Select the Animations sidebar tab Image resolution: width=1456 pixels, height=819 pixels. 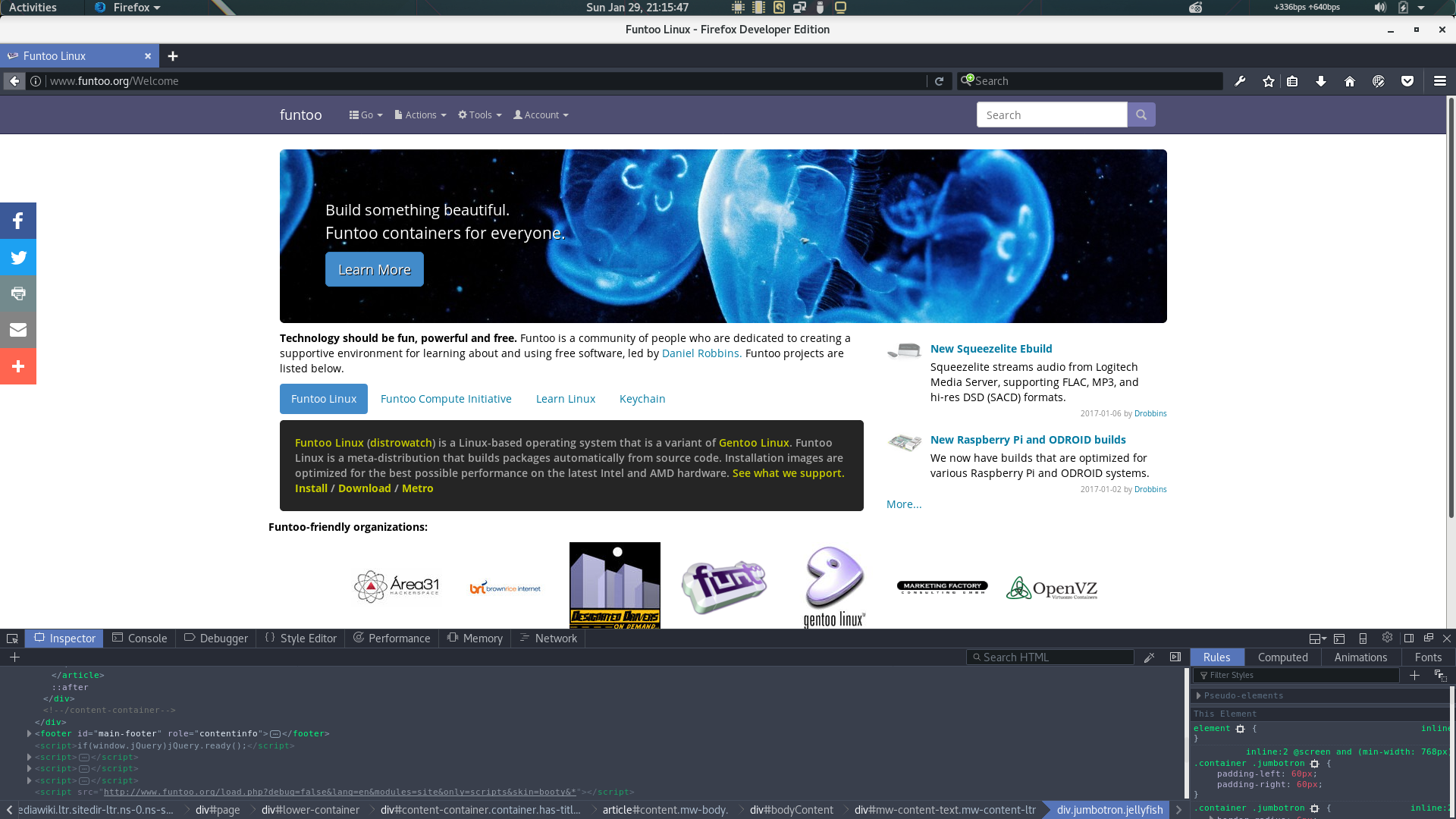pos(1360,657)
